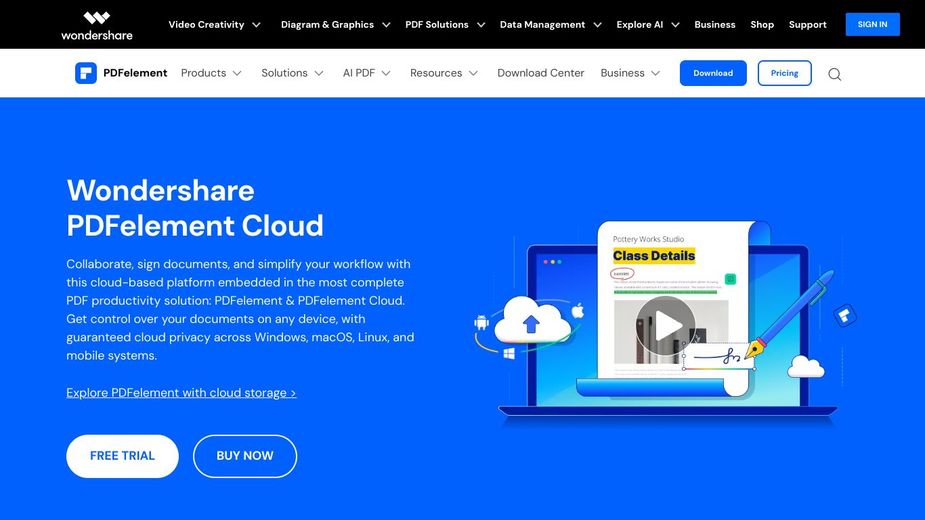Screen dimensions: 925x520
Task: Click the cloud upload icon
Action: coord(531,323)
